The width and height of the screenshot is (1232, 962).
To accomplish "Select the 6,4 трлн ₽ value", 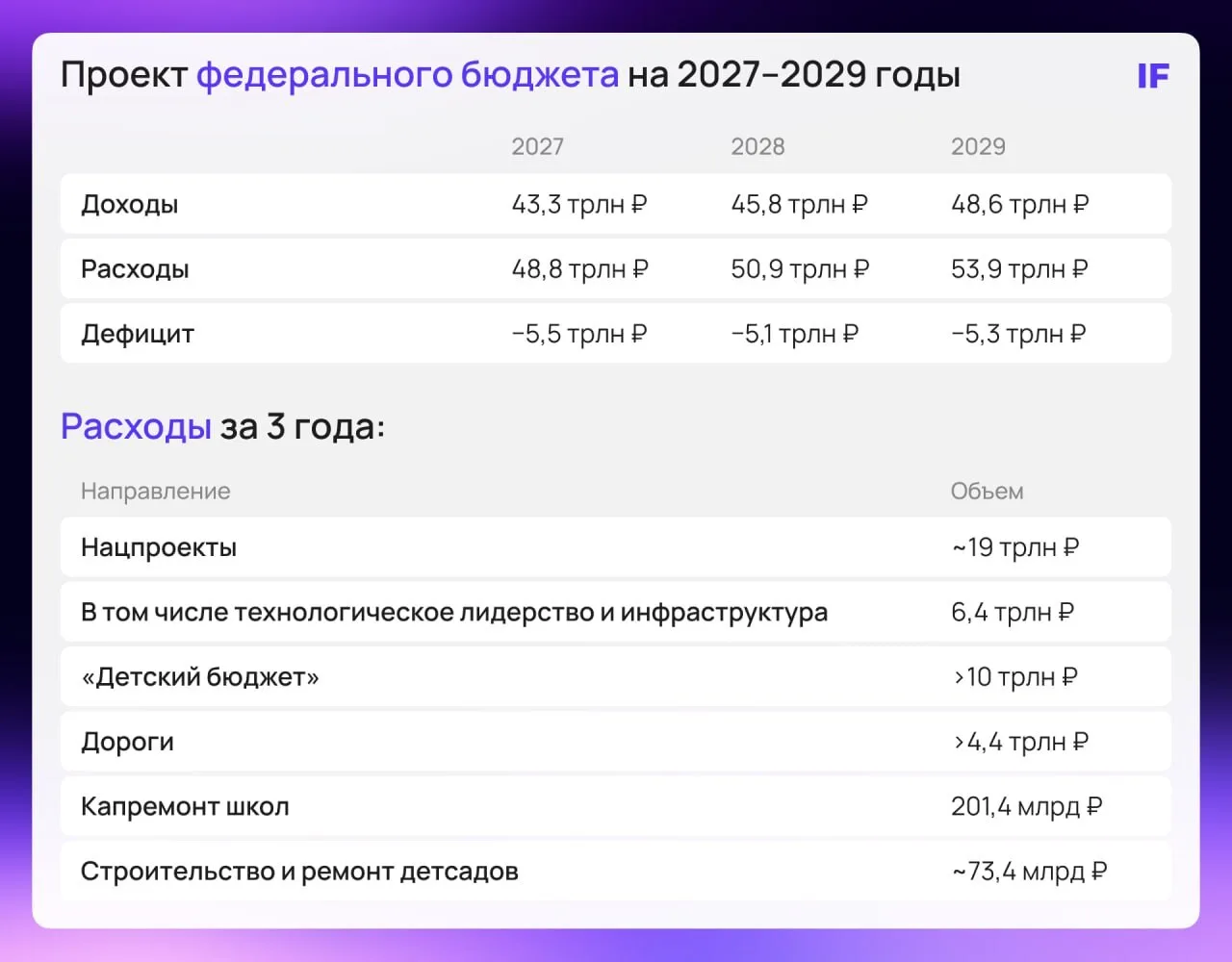I will pyautogui.click(x=1013, y=612).
